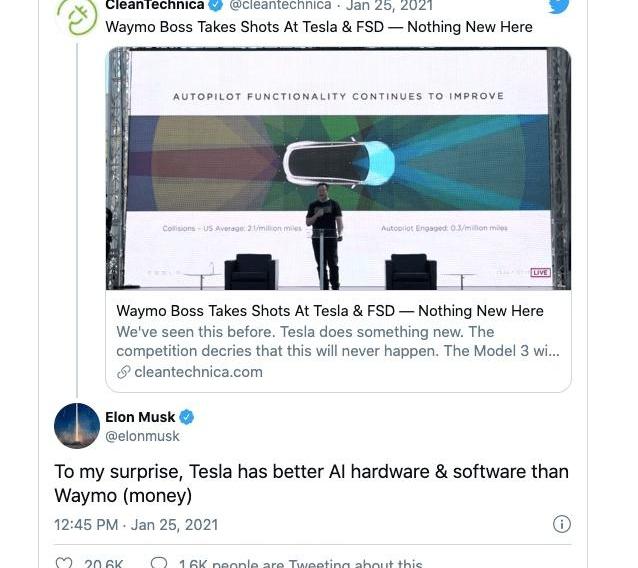638x568 pixels.
Task: Open the @elonmusk handle
Action: coord(142,436)
